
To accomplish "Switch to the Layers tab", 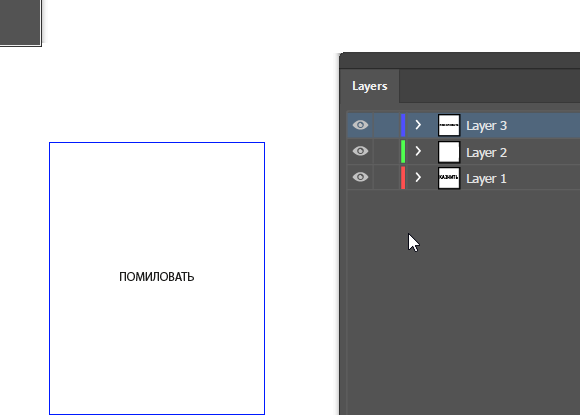I will 370,86.
